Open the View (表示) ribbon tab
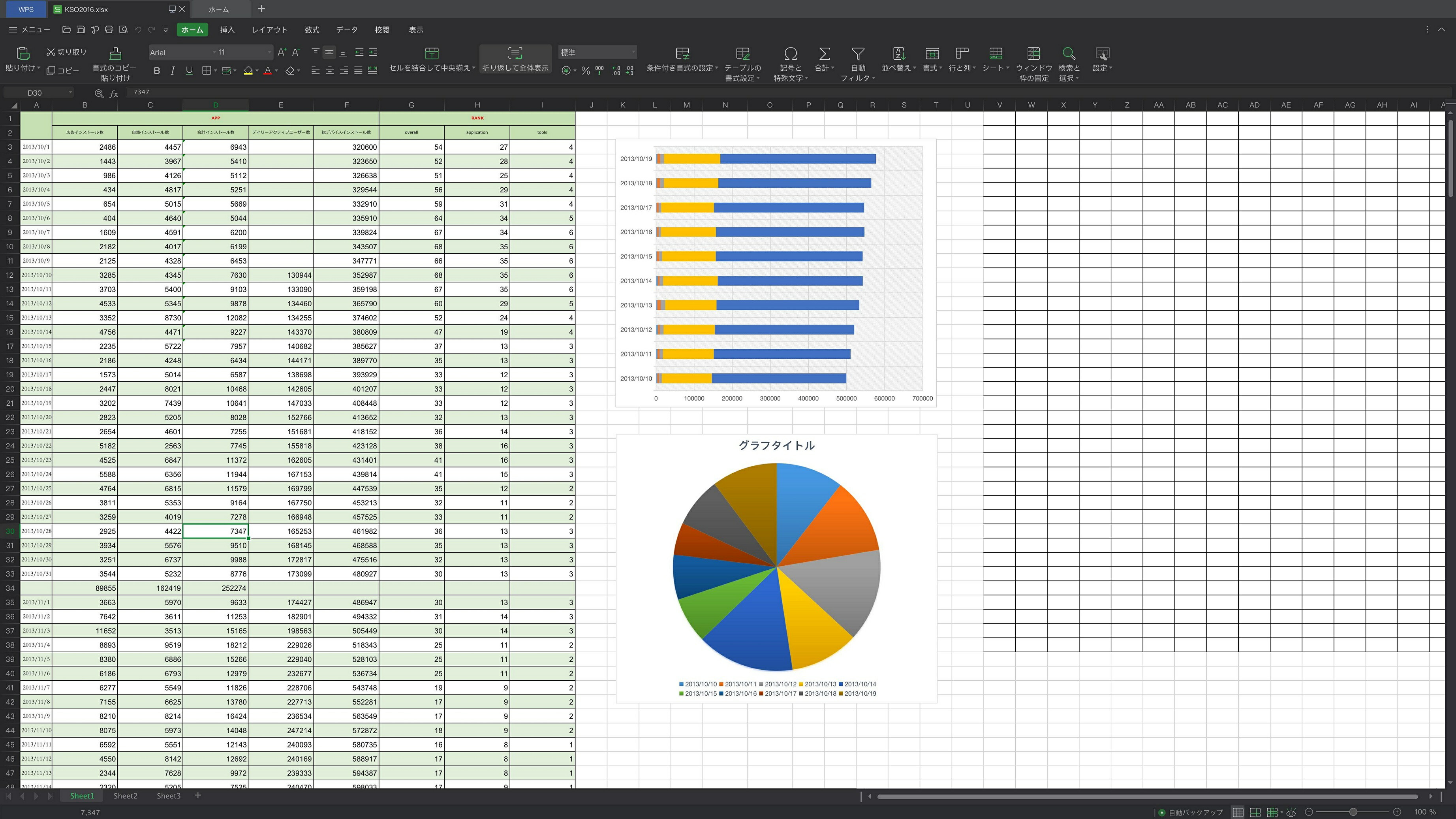1456x819 pixels. point(416,29)
